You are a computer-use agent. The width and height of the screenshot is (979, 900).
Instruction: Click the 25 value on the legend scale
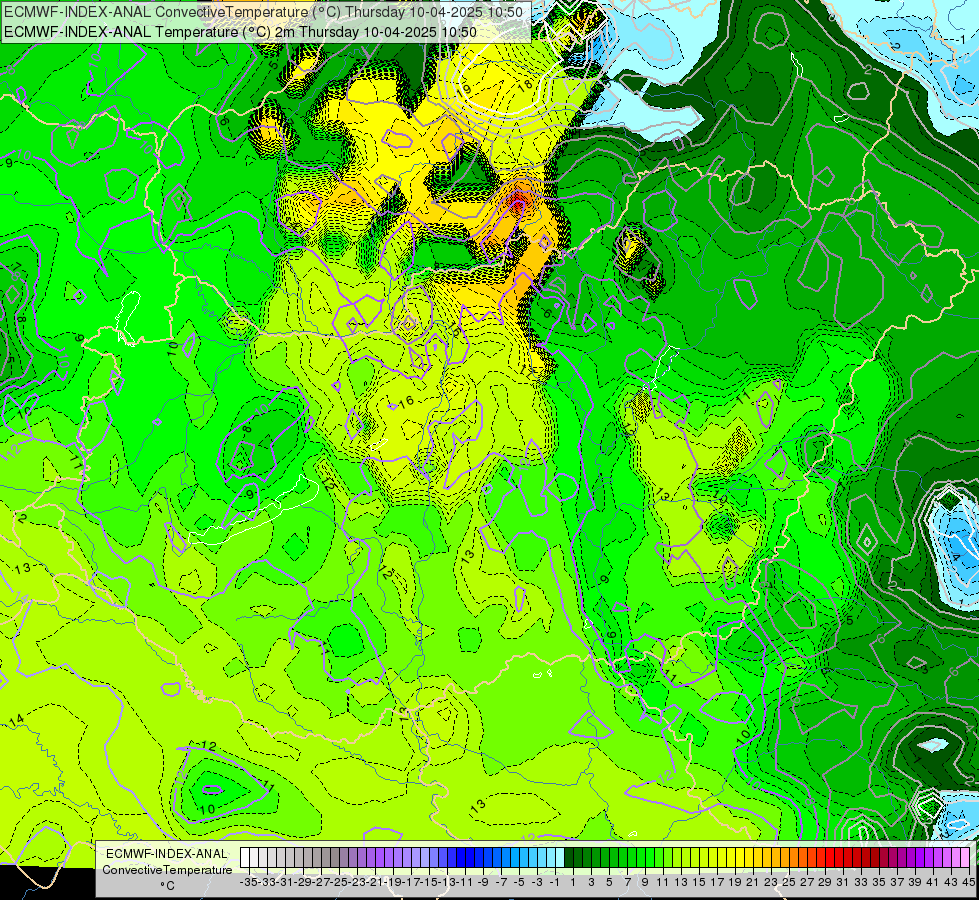[789, 882]
